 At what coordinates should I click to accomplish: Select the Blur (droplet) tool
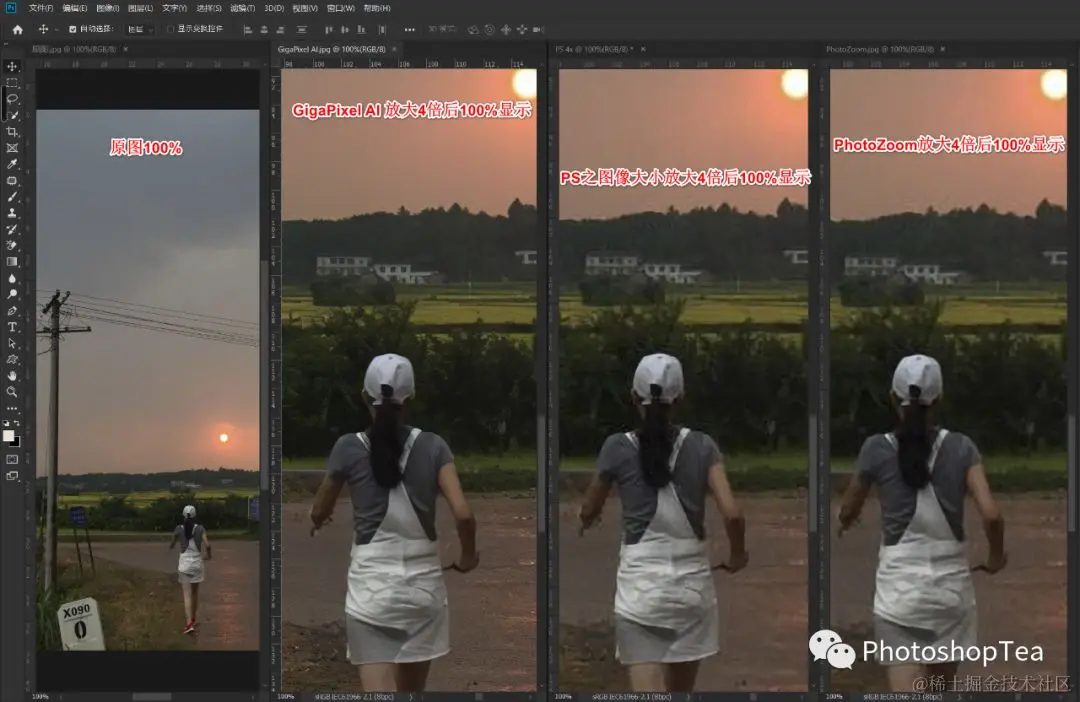coord(12,278)
